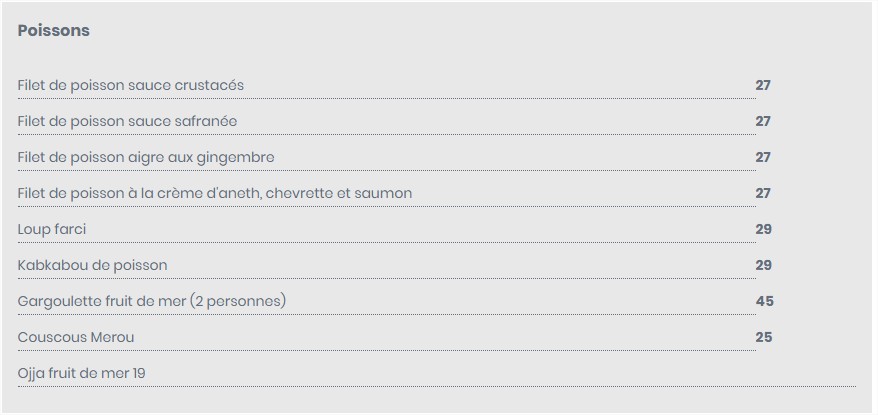Select Filet de poisson sauce crustacés item
878x415 pixels.
tap(131, 85)
